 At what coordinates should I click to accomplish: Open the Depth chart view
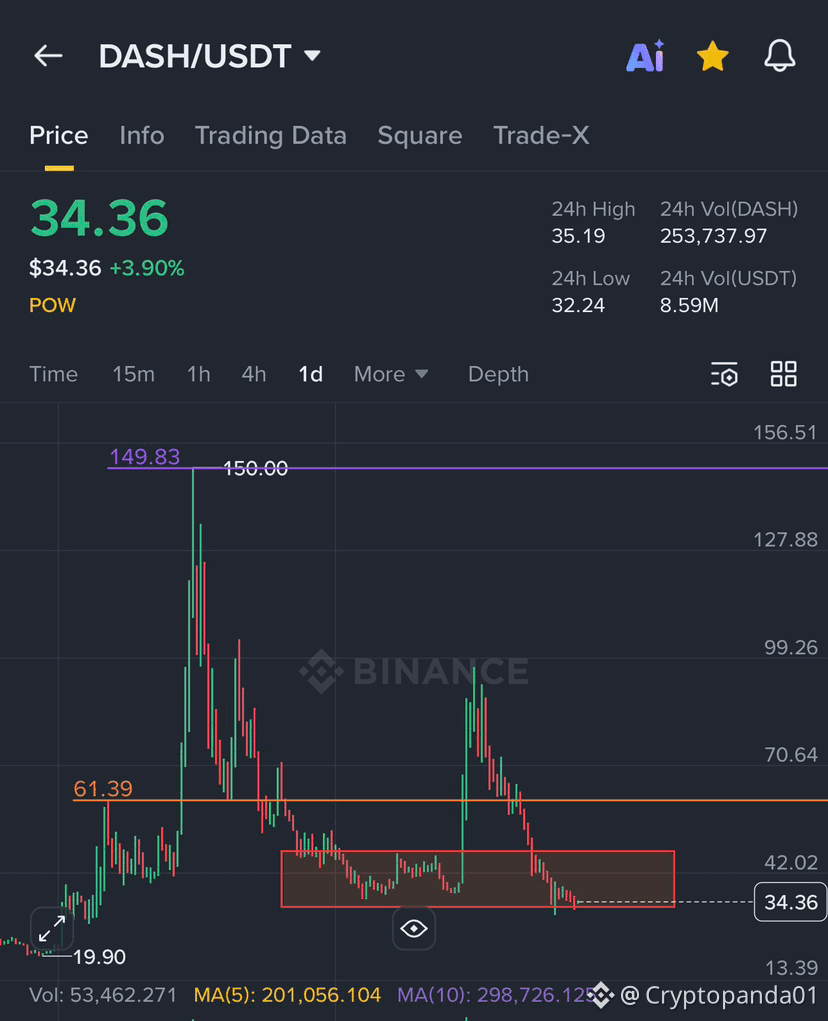tap(499, 374)
